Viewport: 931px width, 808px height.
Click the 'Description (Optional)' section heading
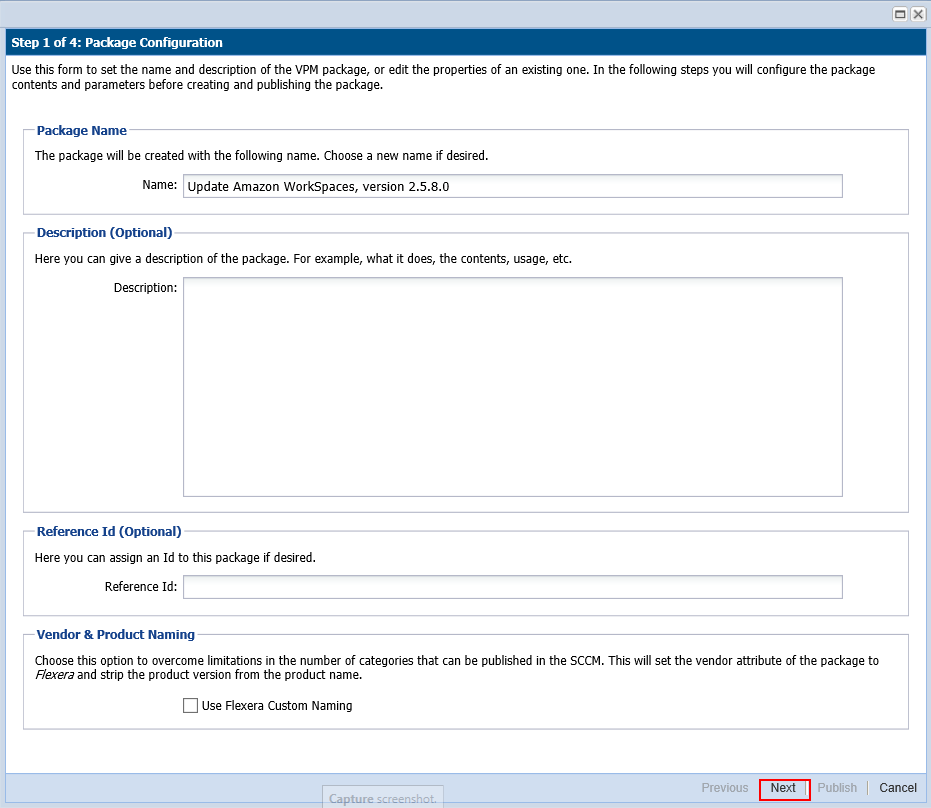104,233
